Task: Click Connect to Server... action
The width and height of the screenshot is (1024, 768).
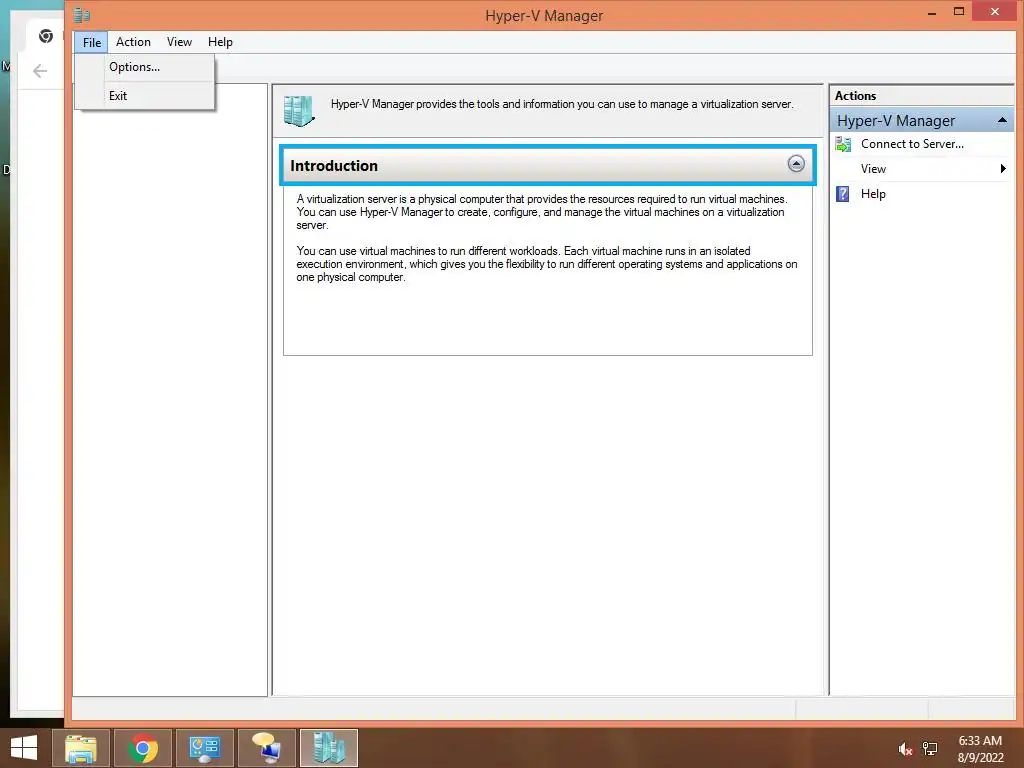Action: click(912, 144)
